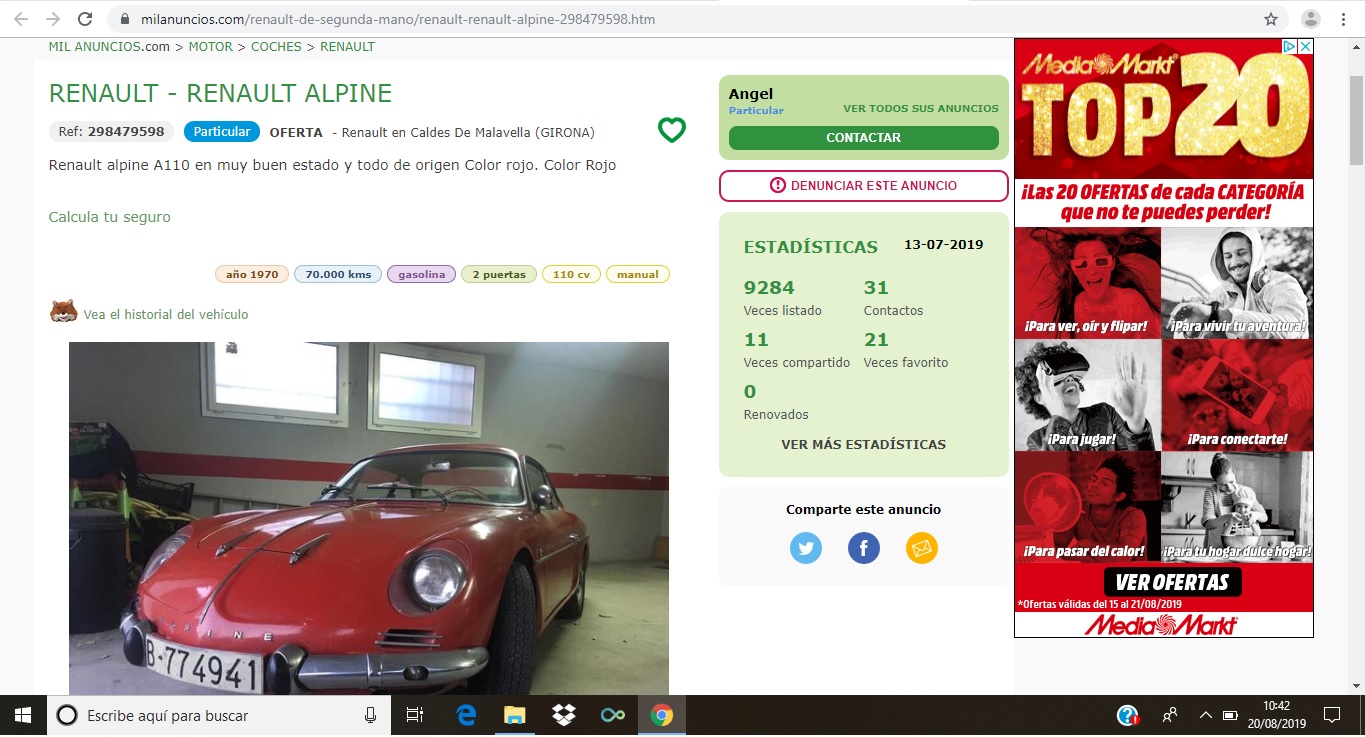This screenshot has height=737, width=1365.
Task: Click the ¡Para conectarte! ad tile
Action: tap(1237, 394)
